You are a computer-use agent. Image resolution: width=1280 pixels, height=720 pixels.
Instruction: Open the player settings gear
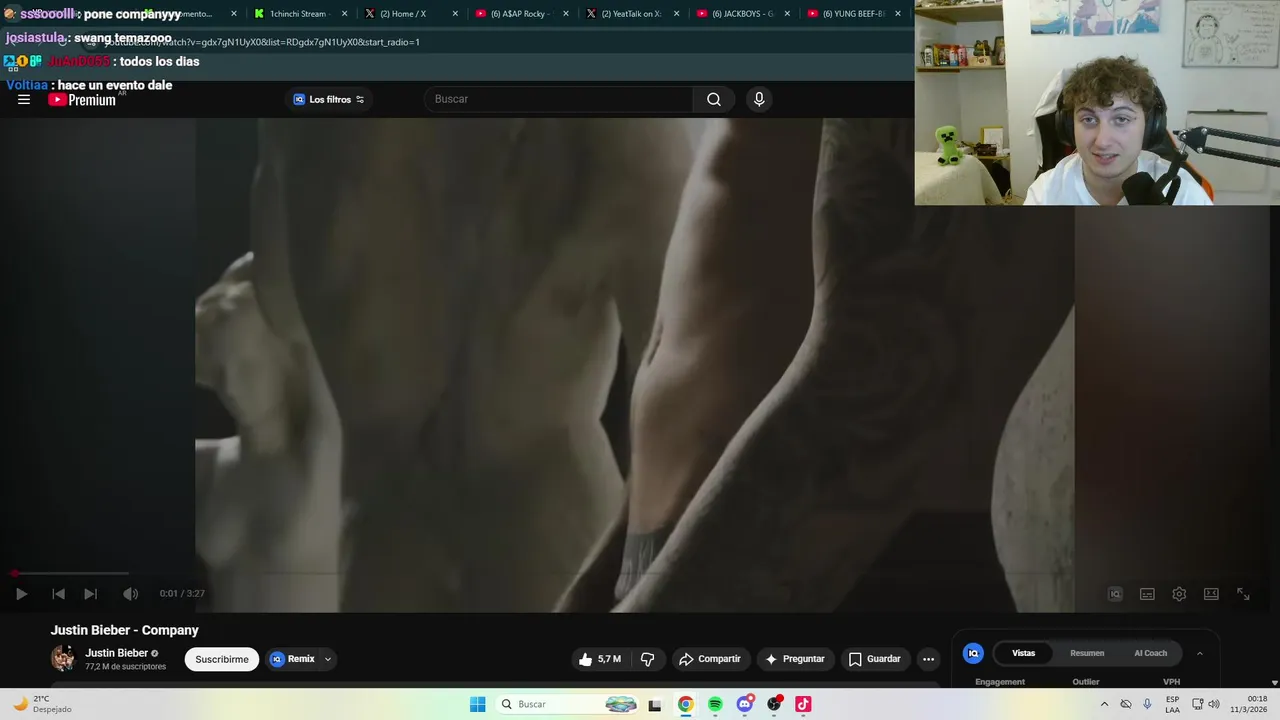click(x=1179, y=594)
